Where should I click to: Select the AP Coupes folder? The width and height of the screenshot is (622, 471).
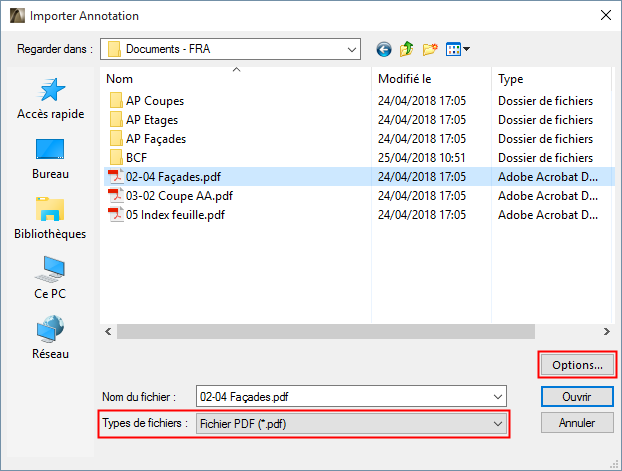(x=155, y=100)
